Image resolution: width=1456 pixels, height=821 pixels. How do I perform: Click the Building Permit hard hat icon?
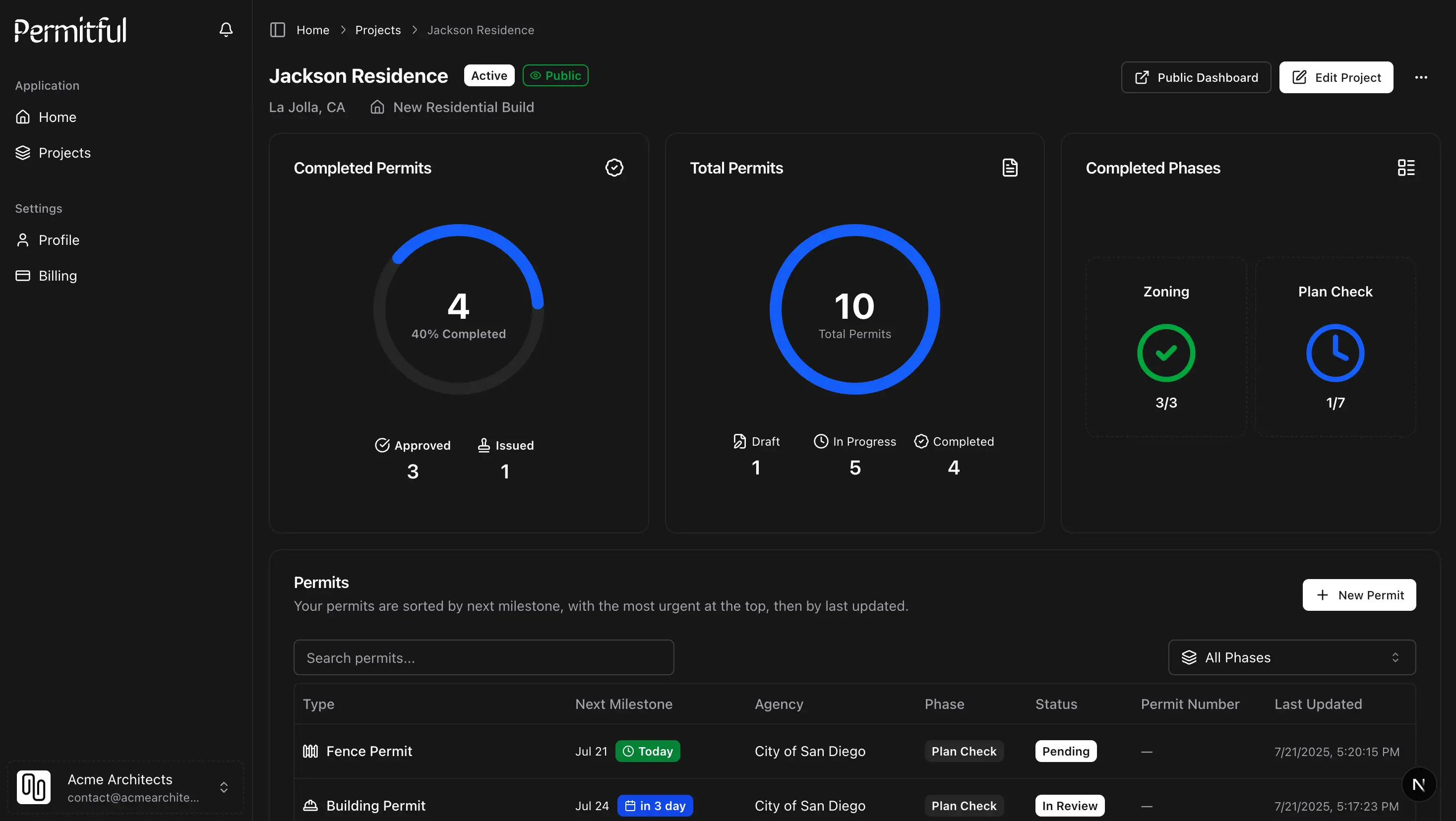pyautogui.click(x=310, y=805)
